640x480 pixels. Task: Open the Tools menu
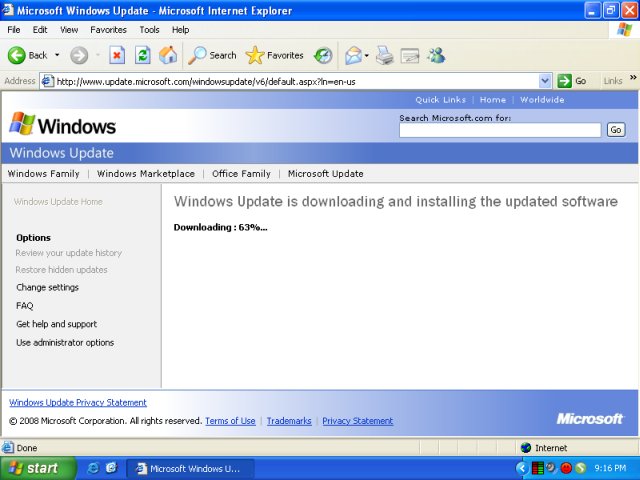149,30
